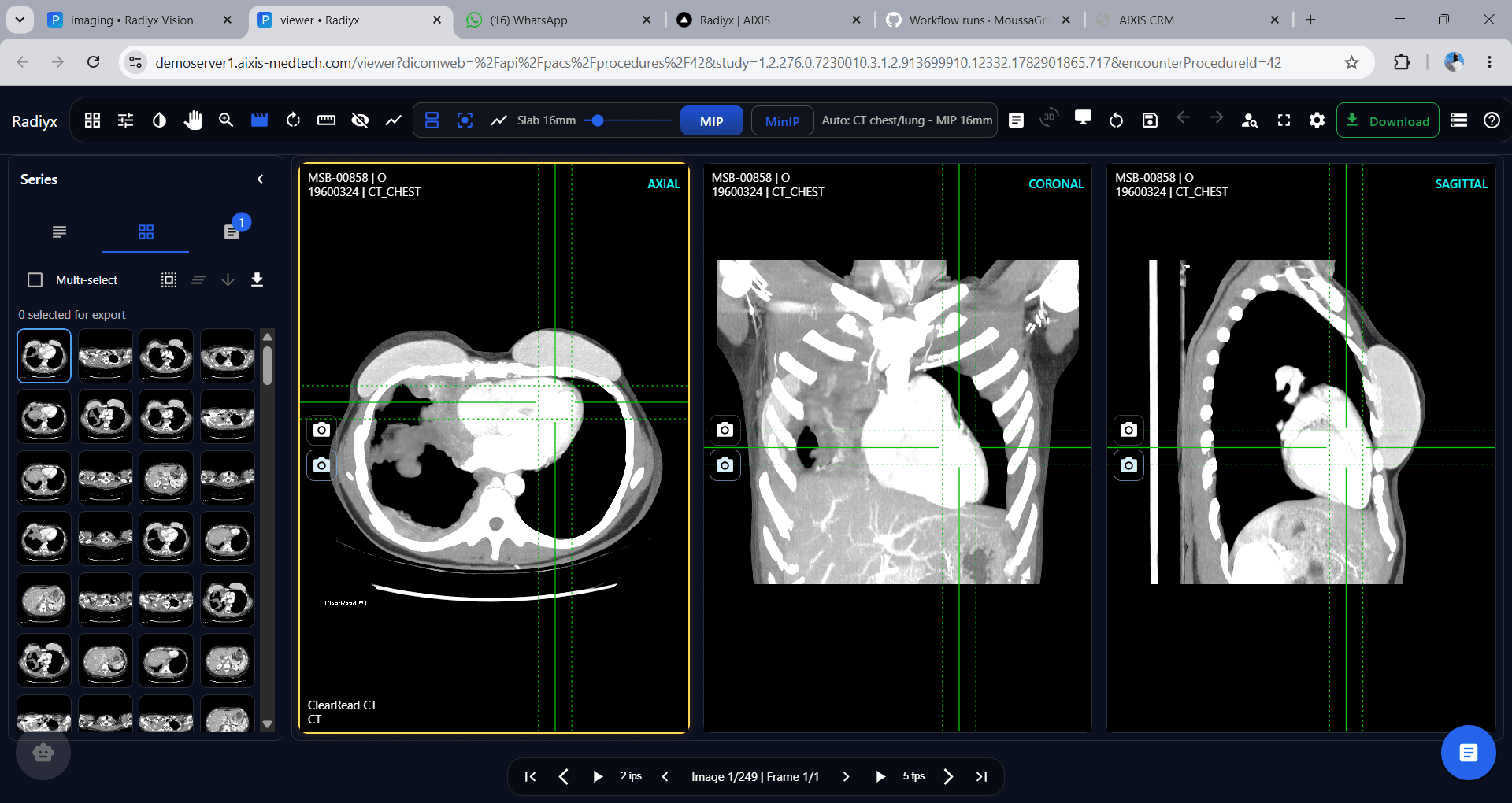Click the green Download button
This screenshot has width=1512, height=803.
1388,120
